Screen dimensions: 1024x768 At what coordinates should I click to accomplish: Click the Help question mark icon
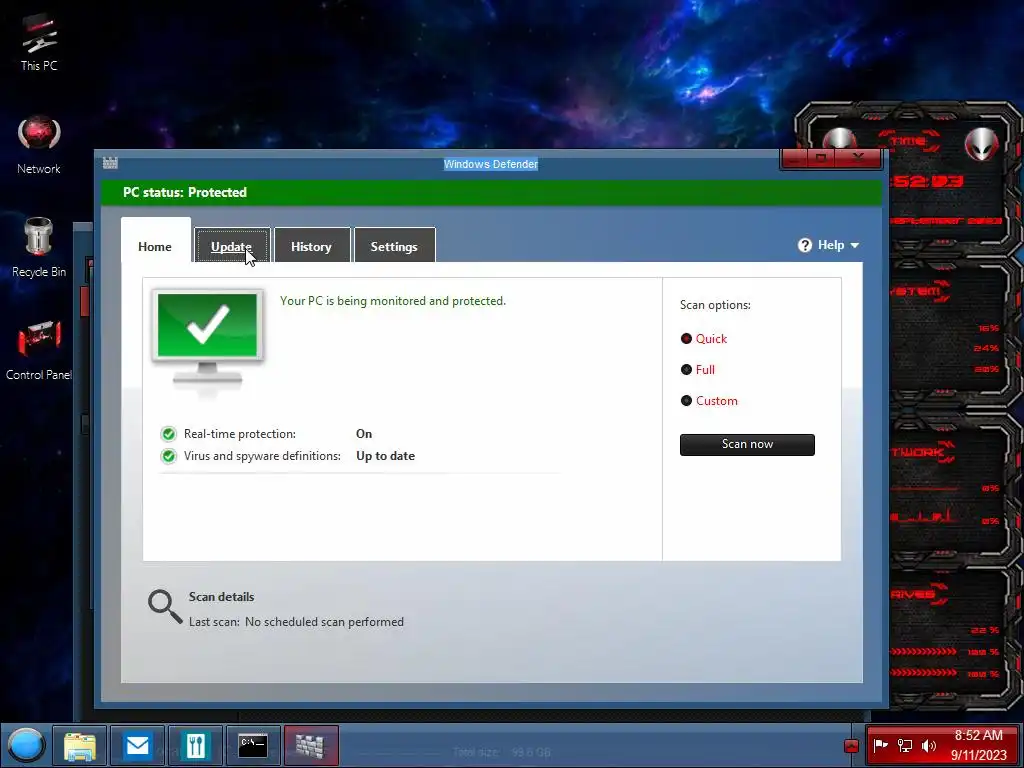[x=805, y=245]
